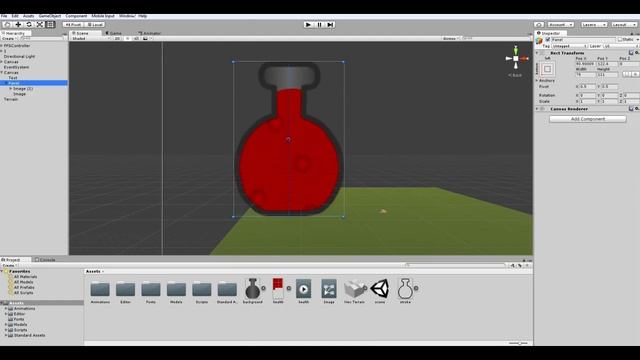The width and height of the screenshot is (640, 360).
Task: Click the Step frame button
Action: click(x=330, y=25)
